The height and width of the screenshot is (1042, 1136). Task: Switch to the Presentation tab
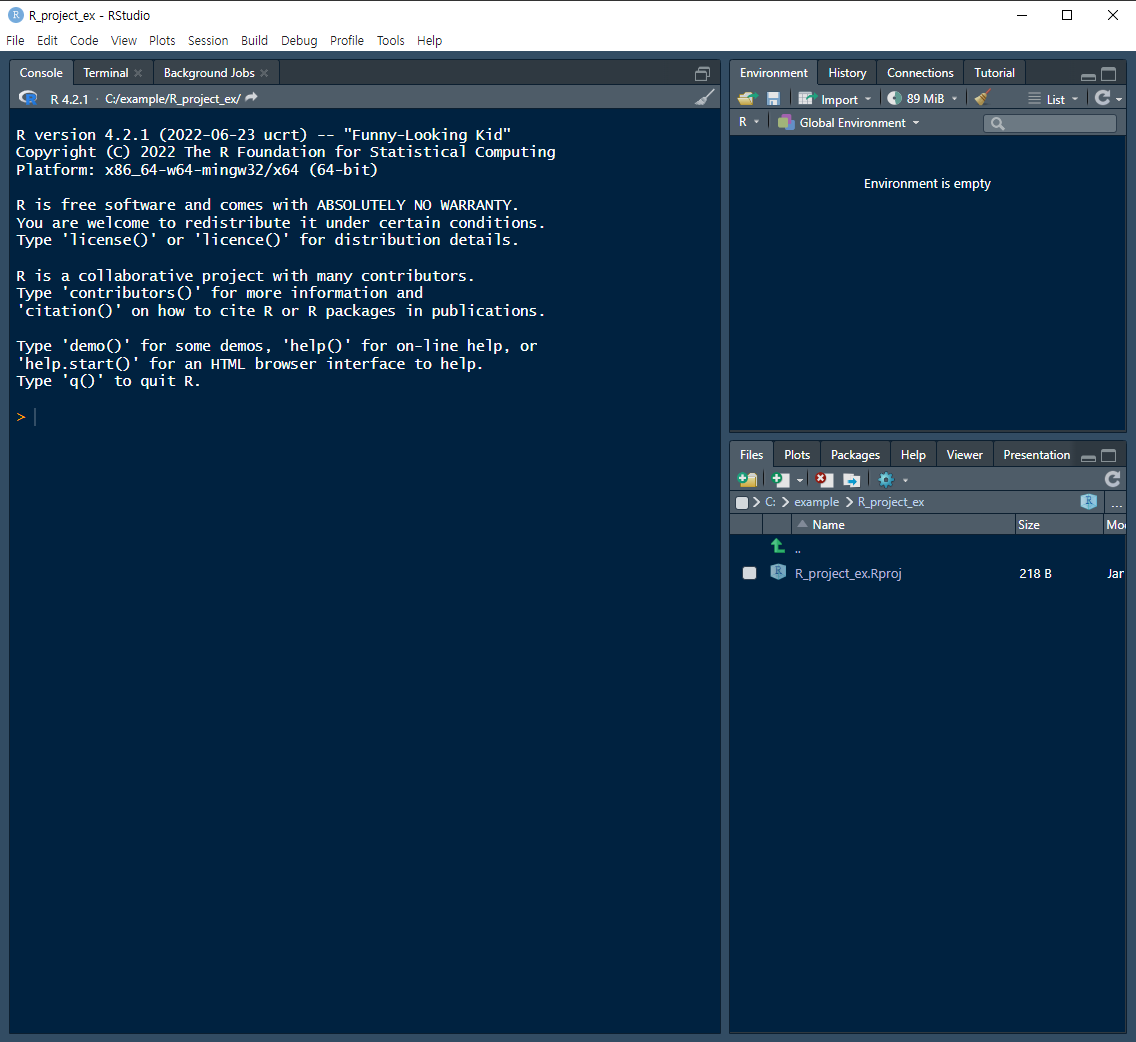pos(1036,455)
